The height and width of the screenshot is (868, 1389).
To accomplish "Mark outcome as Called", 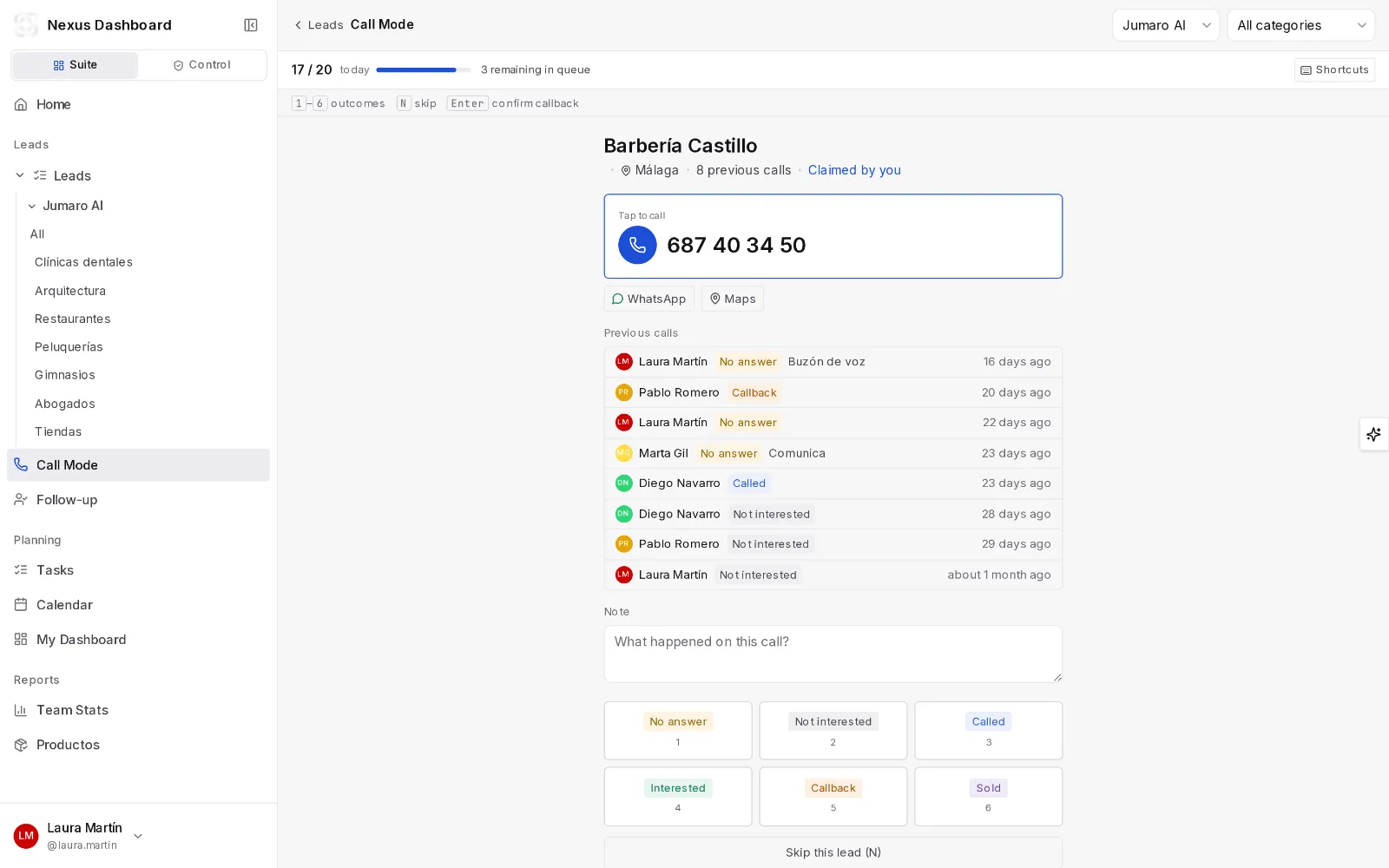I will coord(989,731).
